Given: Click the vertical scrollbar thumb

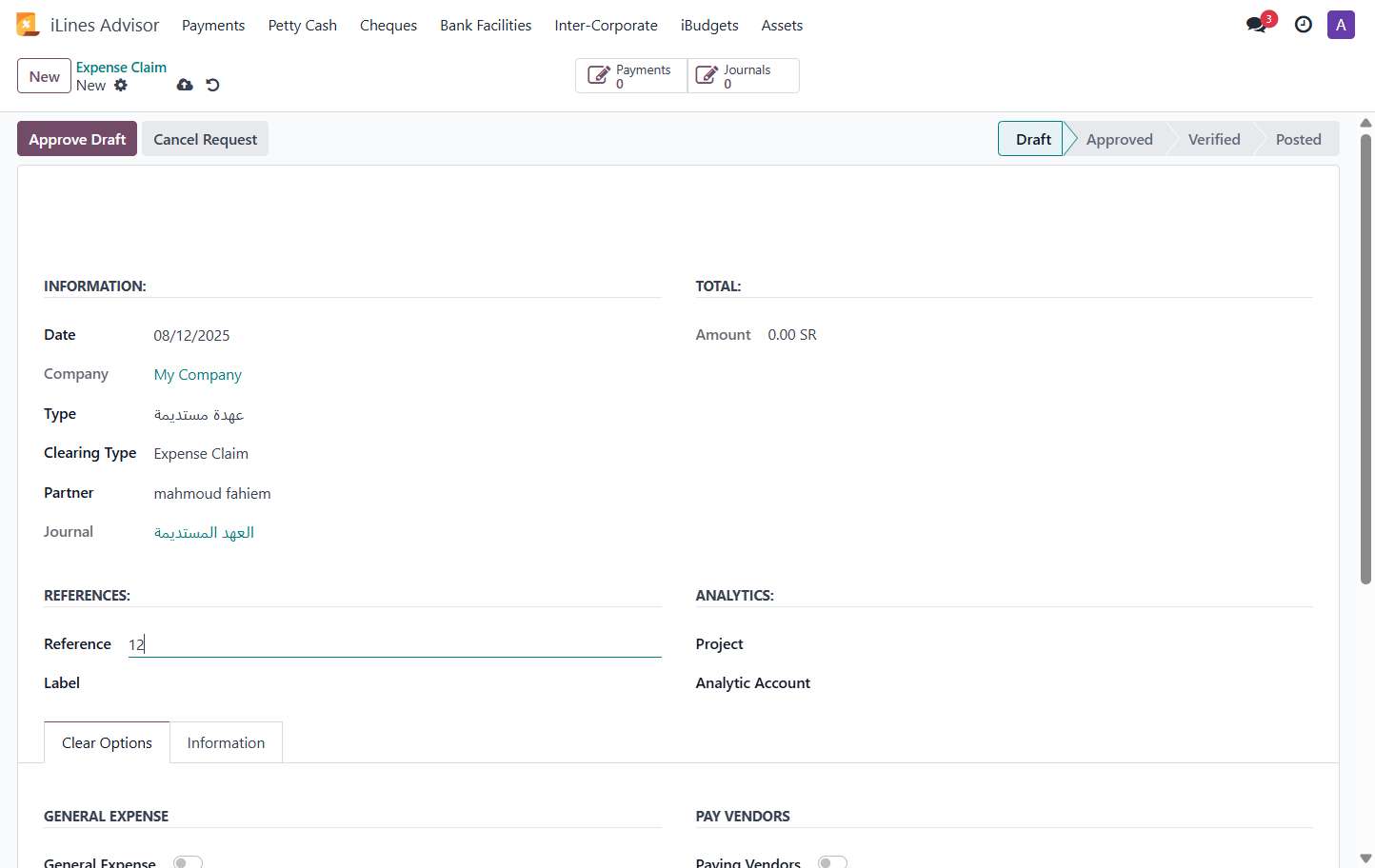Looking at the screenshot, I should point(1365,359).
